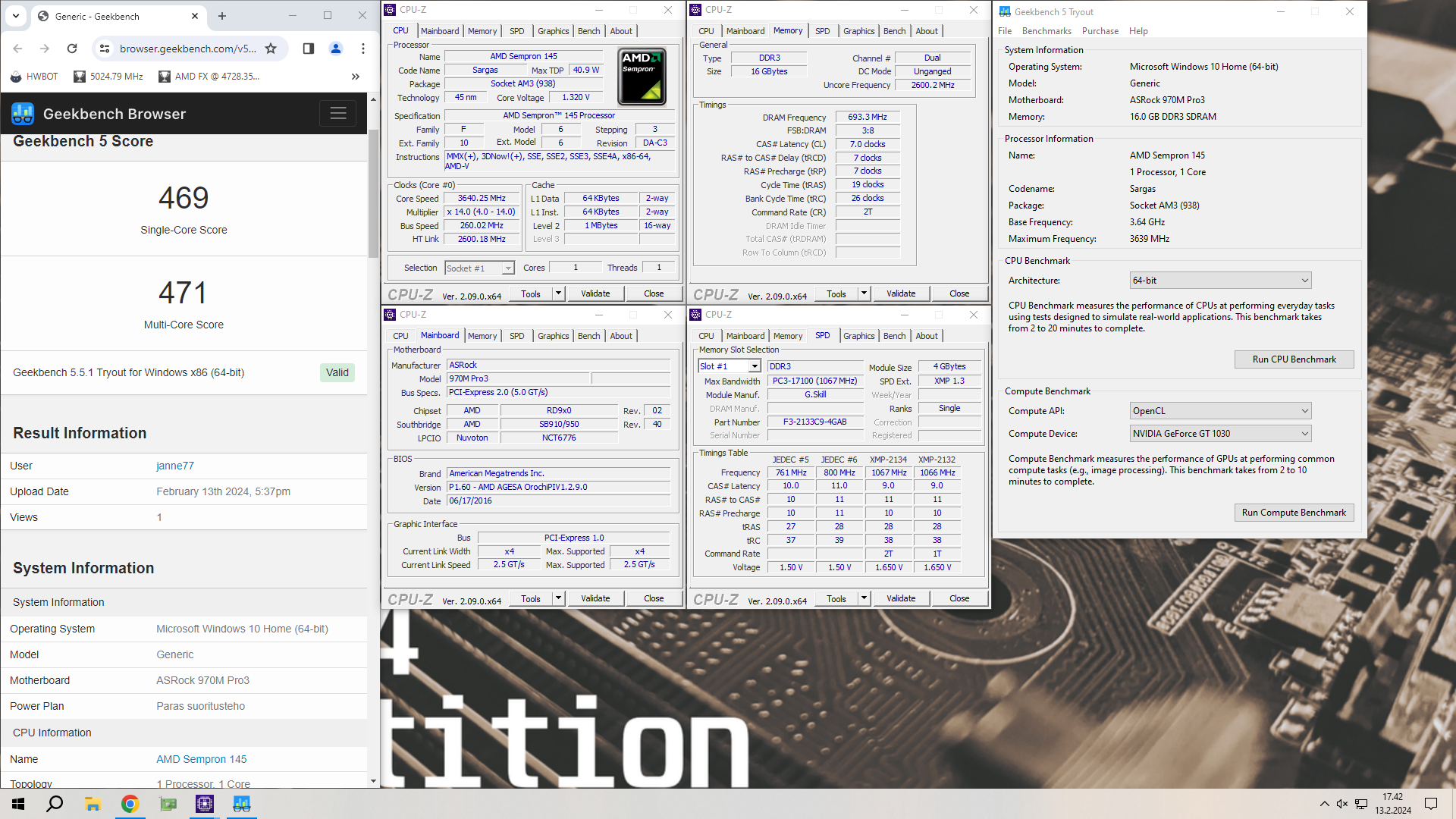Viewport: 1456px width, 819px height.
Task: View site information icon in address bar
Action: pos(105,49)
